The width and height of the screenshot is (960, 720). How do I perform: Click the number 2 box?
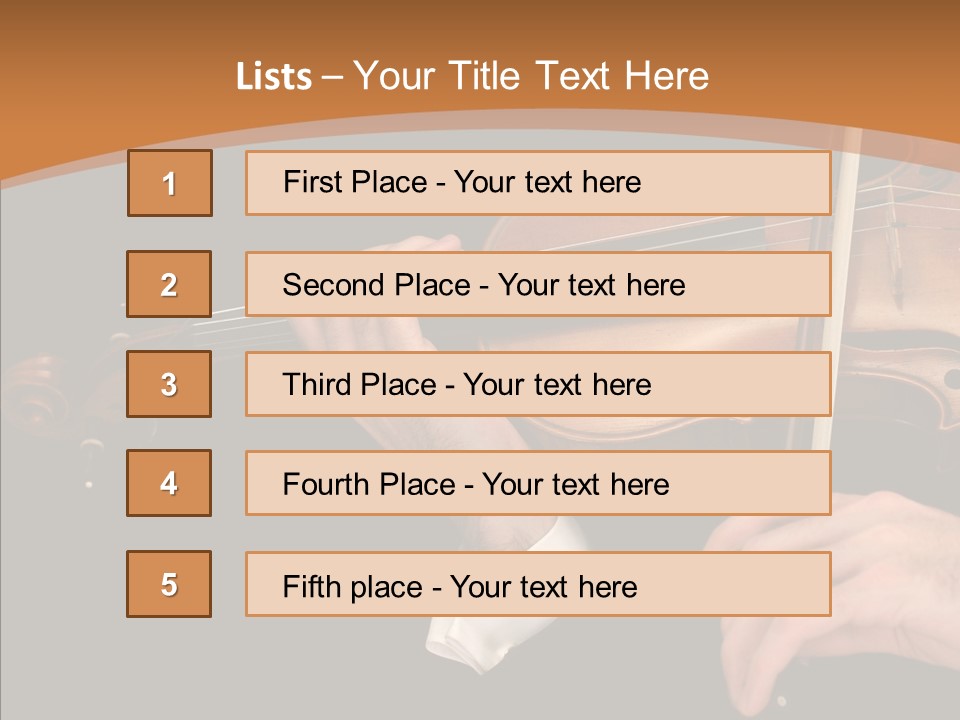coord(169,284)
